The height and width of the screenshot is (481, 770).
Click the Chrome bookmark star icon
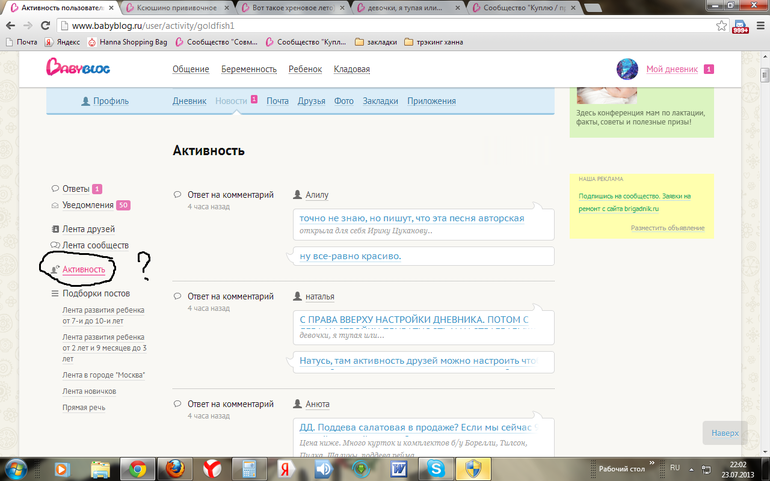(x=721, y=26)
